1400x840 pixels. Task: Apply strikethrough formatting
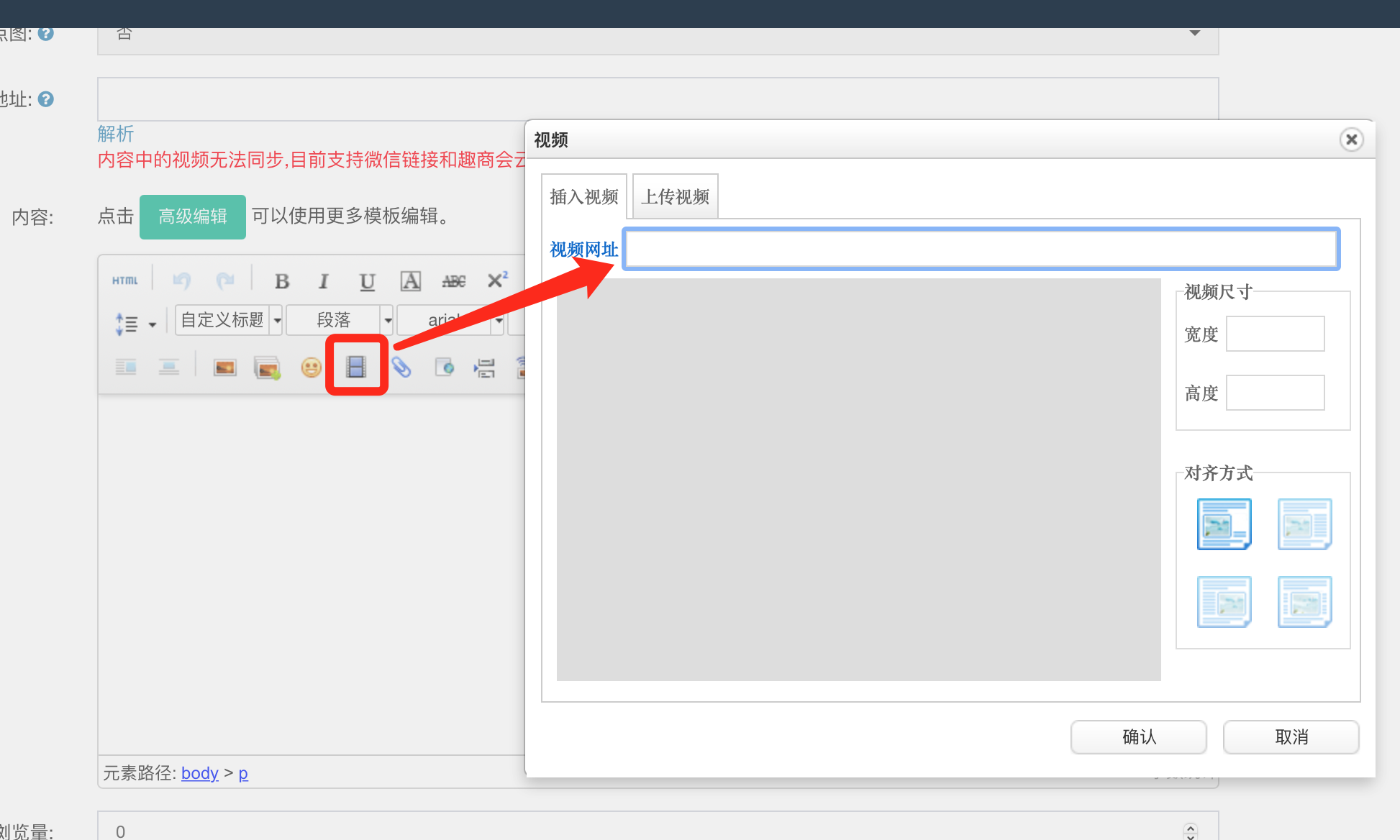[x=453, y=281]
